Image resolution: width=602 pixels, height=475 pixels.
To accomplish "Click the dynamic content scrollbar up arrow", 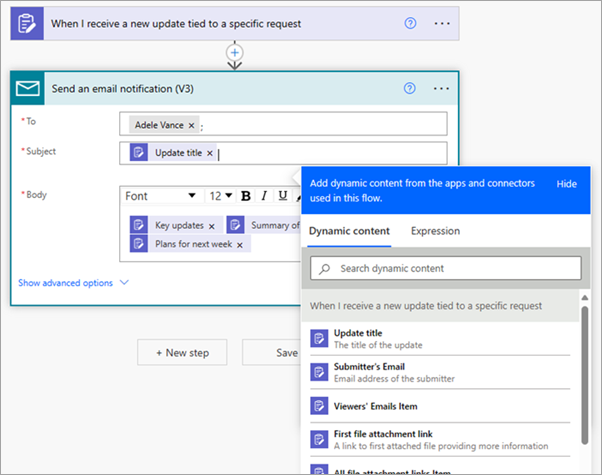I will (x=585, y=298).
